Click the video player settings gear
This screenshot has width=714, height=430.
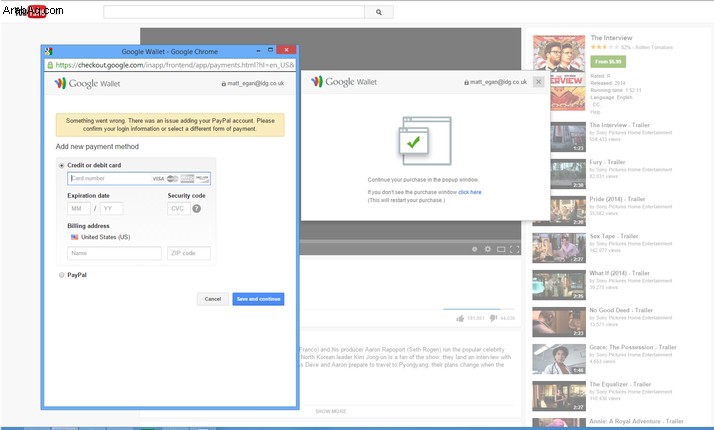pyautogui.click(x=488, y=249)
